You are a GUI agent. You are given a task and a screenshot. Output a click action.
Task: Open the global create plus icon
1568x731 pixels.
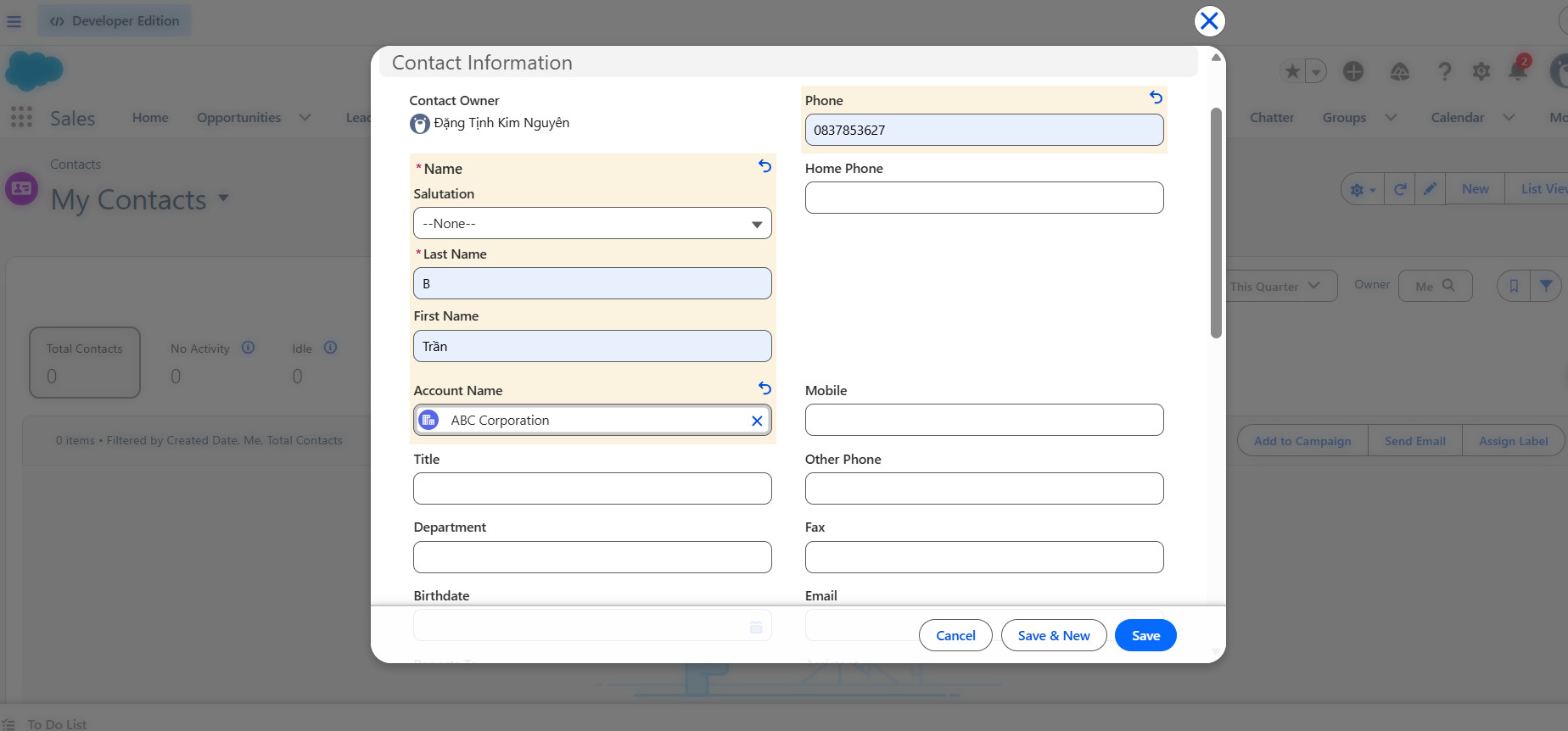click(1353, 71)
